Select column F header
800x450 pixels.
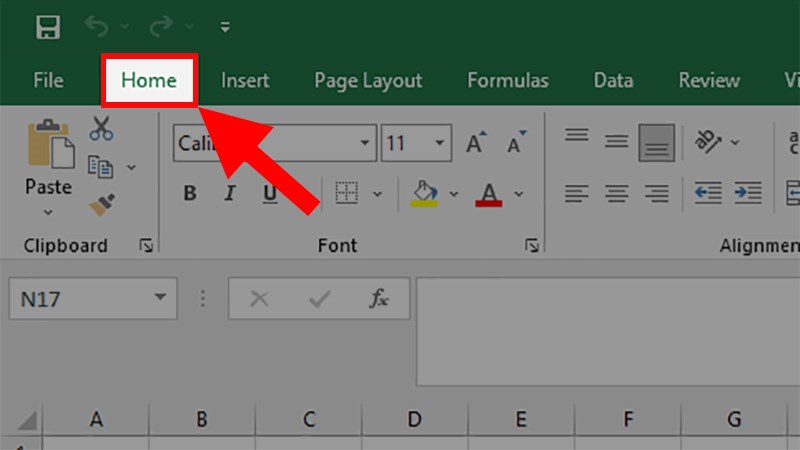(x=628, y=420)
